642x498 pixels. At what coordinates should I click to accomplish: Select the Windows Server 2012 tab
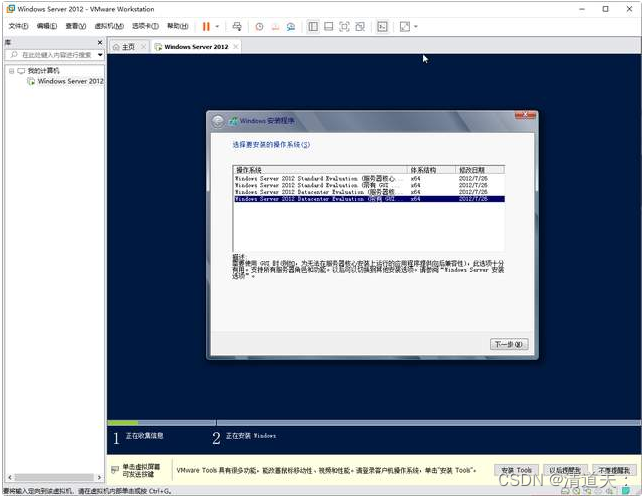(196, 47)
